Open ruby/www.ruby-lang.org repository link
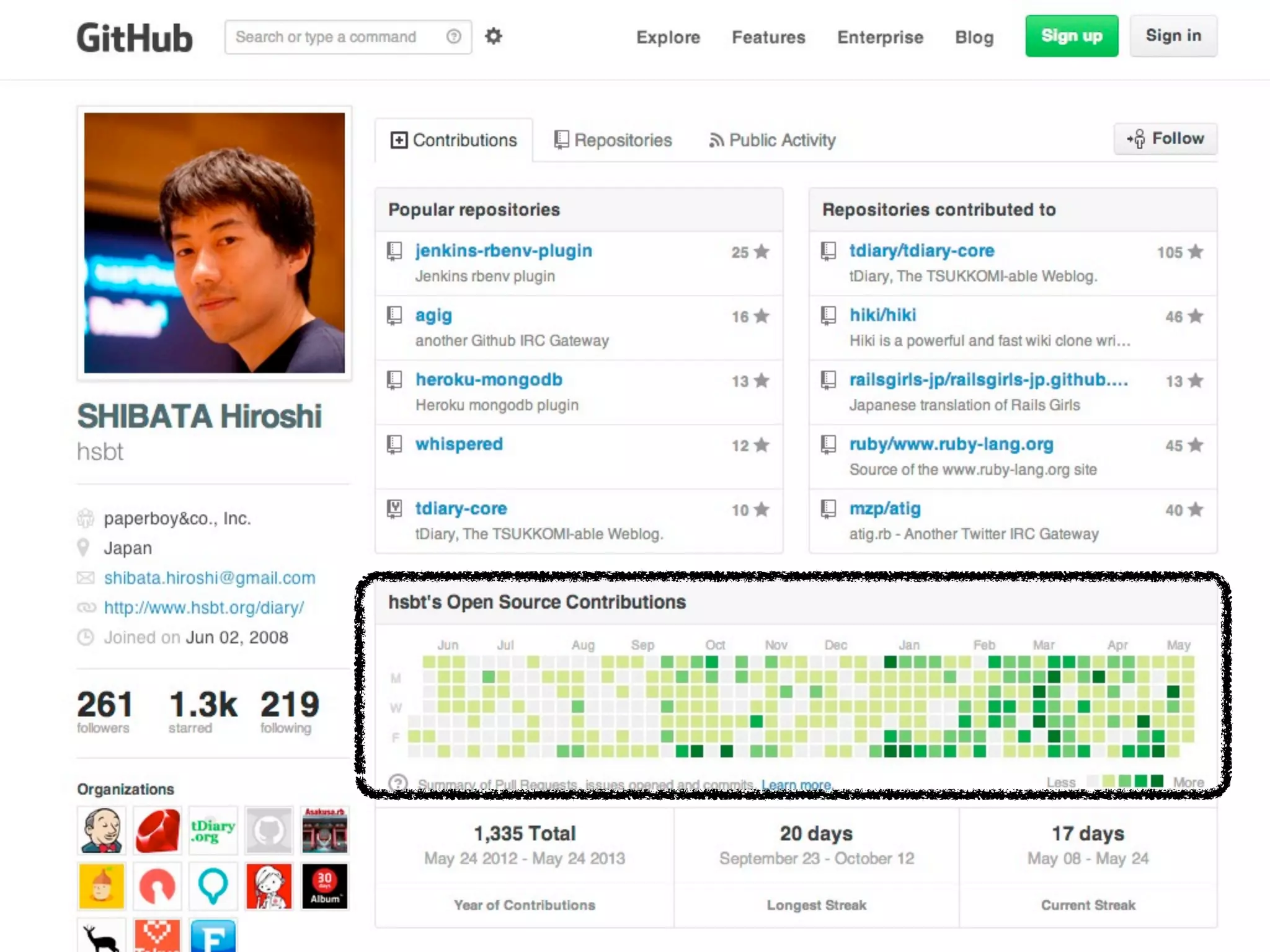 tap(951, 444)
